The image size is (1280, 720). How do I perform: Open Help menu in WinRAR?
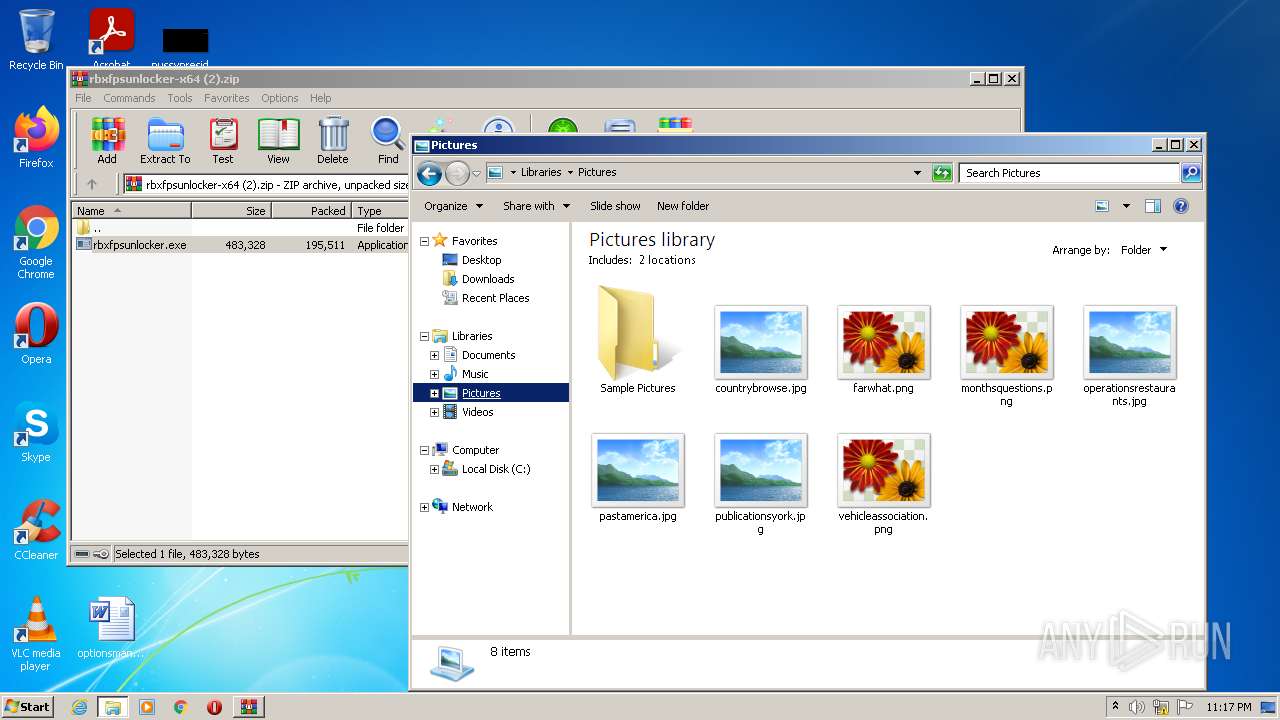point(320,98)
